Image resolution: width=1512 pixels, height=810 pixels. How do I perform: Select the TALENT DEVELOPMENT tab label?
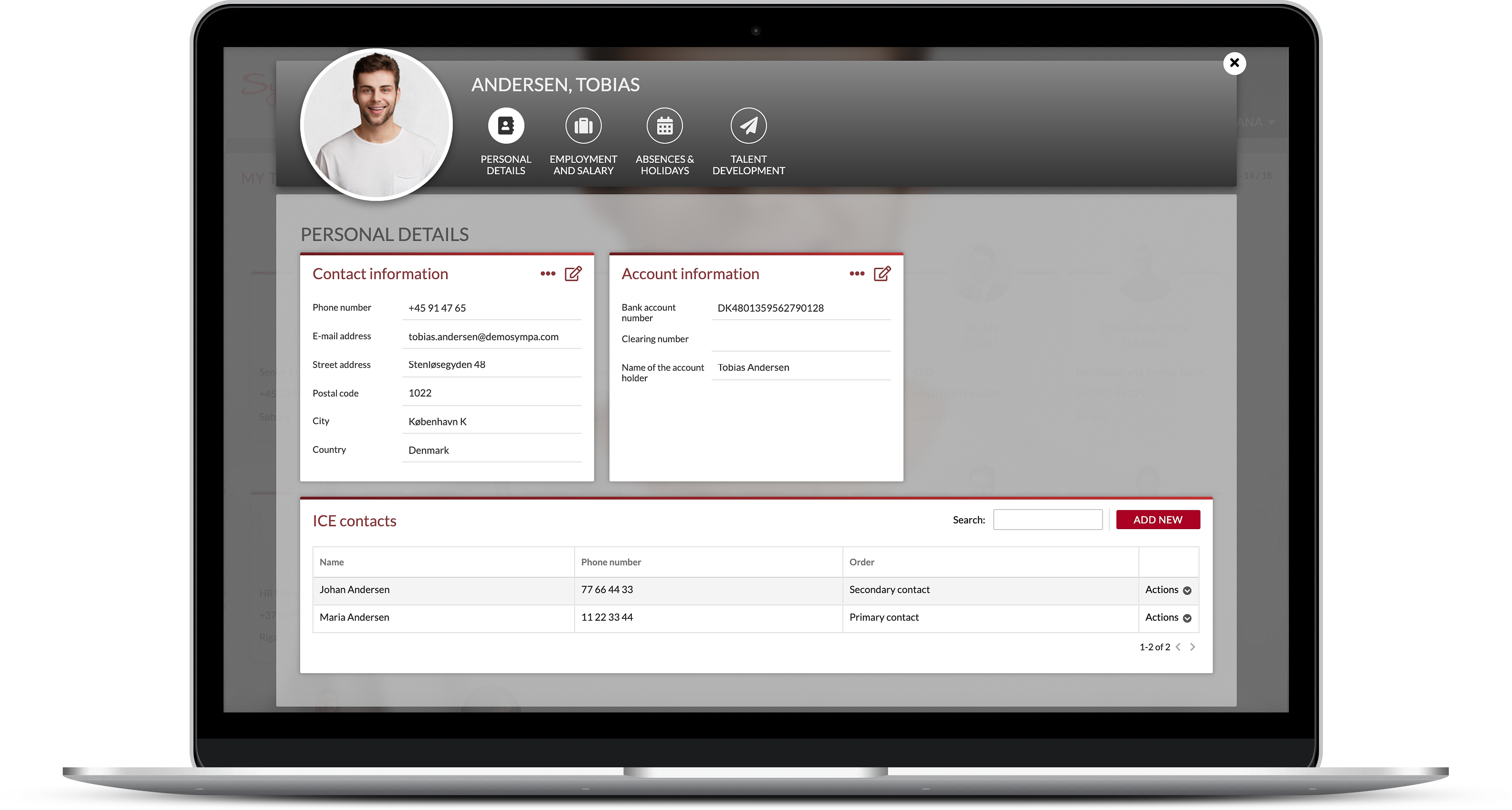748,165
